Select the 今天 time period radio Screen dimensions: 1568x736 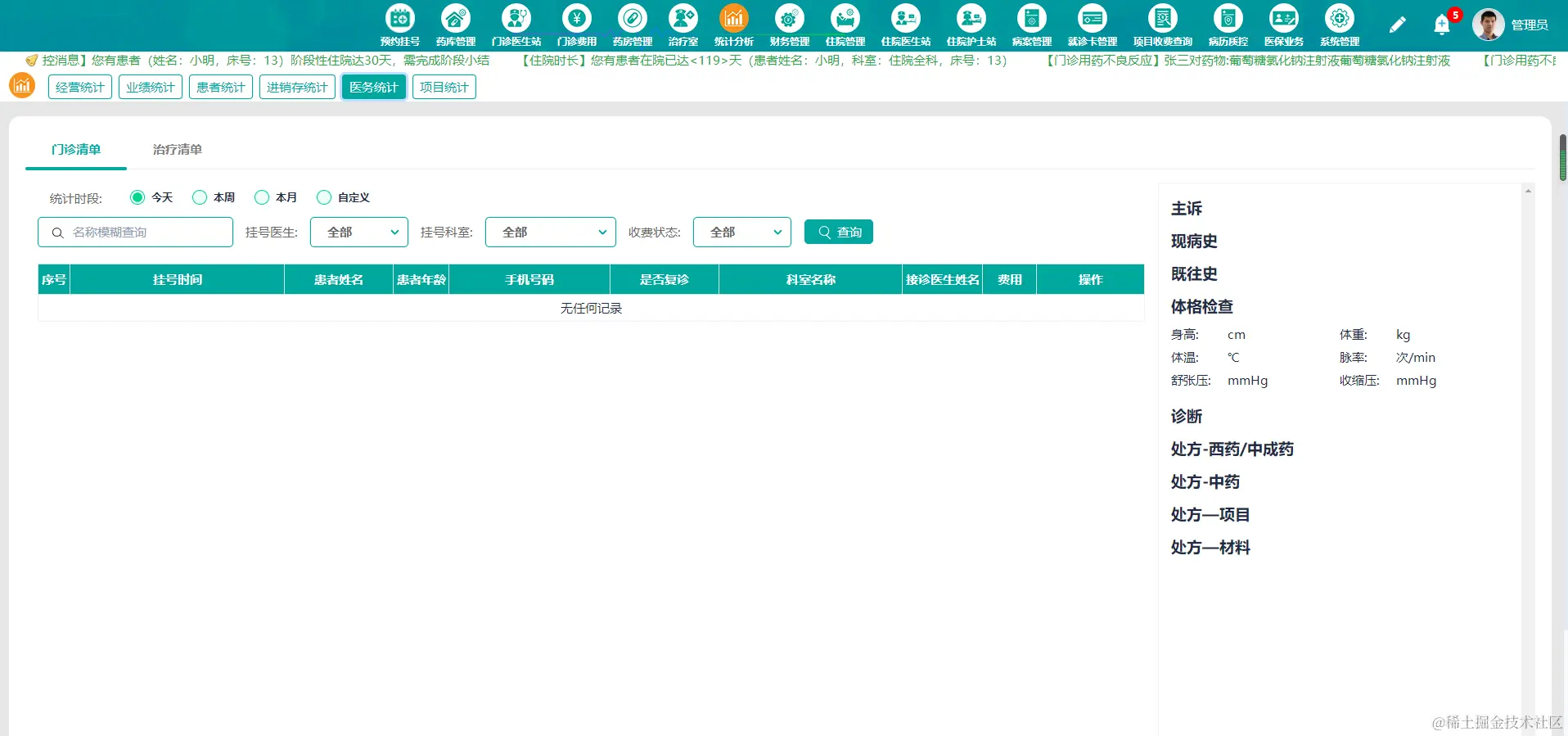click(137, 197)
